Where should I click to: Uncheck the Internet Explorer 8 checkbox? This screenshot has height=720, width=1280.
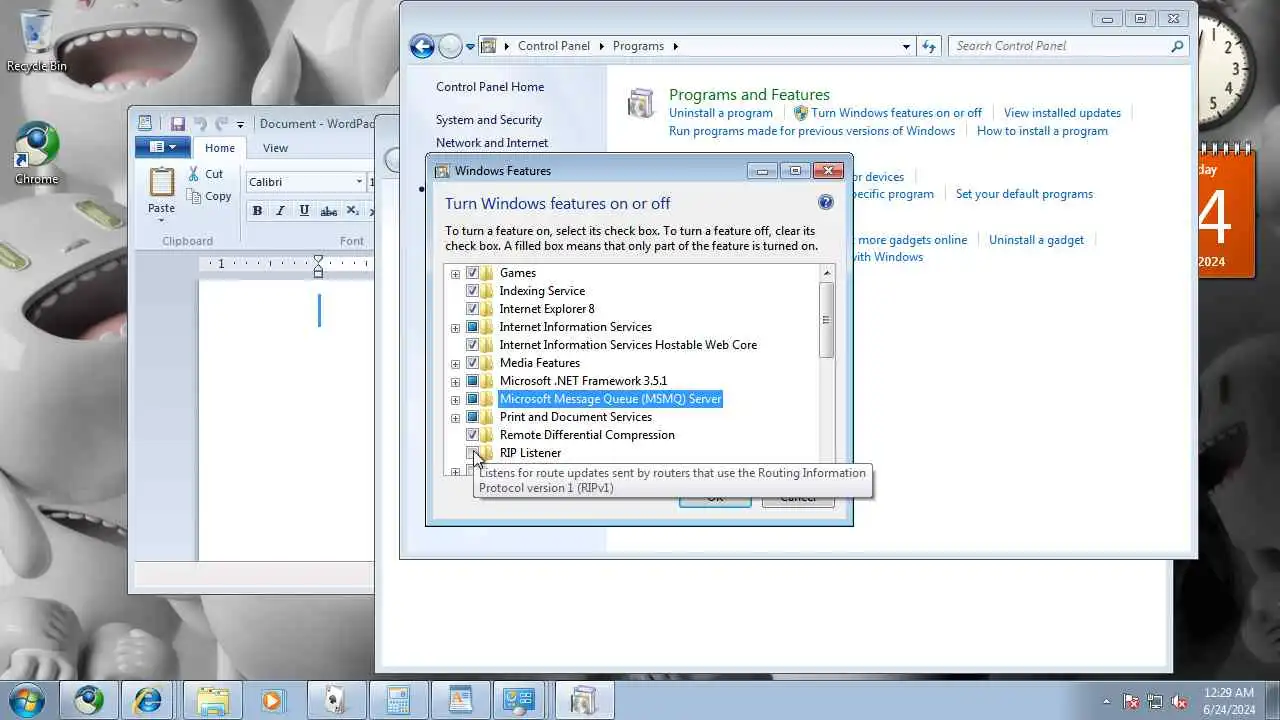pyautogui.click(x=473, y=309)
